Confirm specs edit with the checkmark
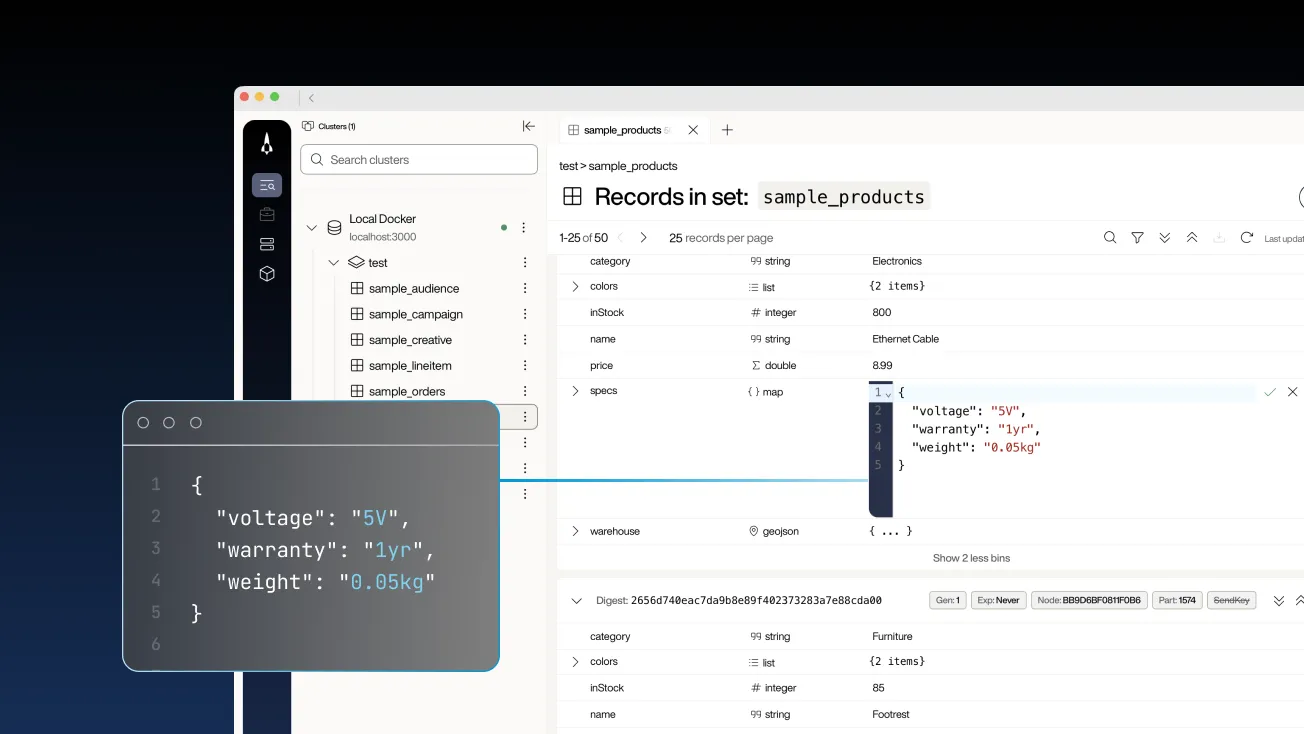 [x=1271, y=392]
